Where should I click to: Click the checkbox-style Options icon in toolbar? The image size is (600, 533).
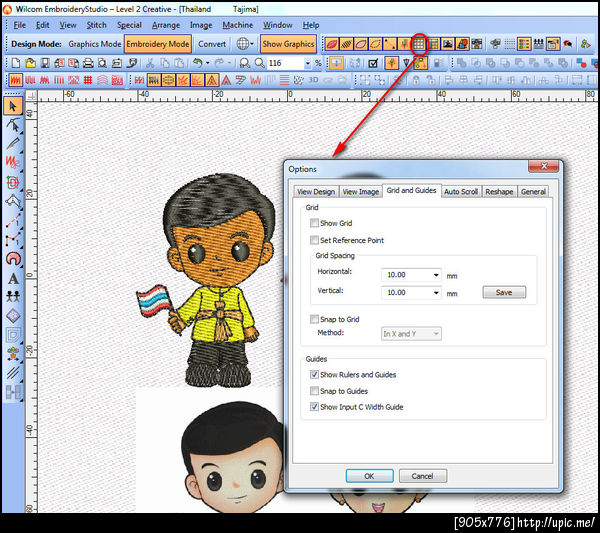click(373, 63)
